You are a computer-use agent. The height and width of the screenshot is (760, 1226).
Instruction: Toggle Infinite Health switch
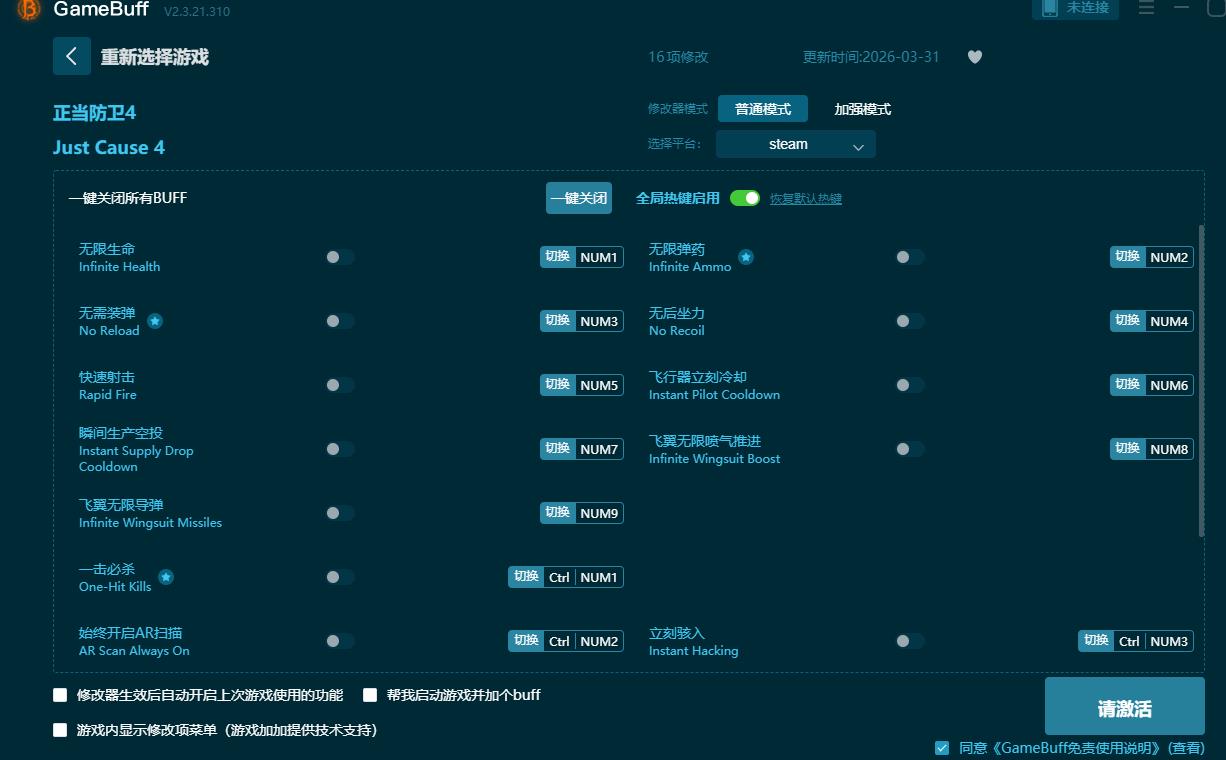(x=340, y=257)
